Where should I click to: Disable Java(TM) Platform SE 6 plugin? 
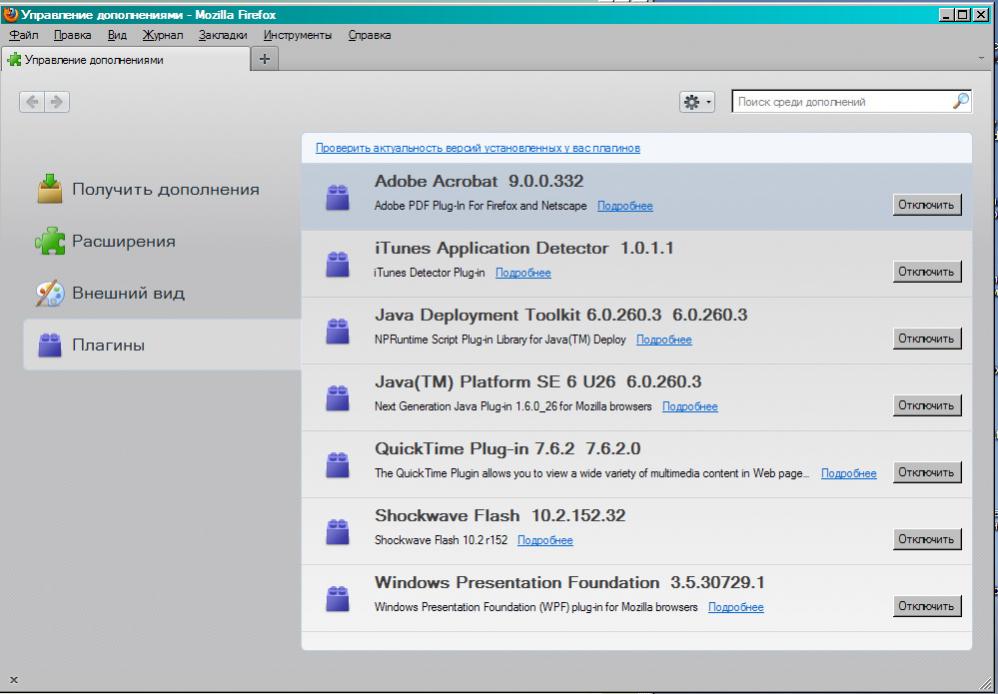tap(927, 405)
